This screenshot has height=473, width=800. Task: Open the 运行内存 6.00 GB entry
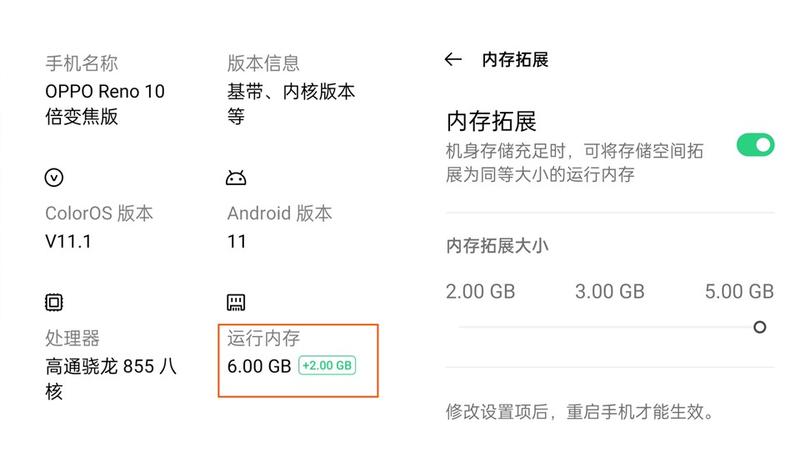298,360
